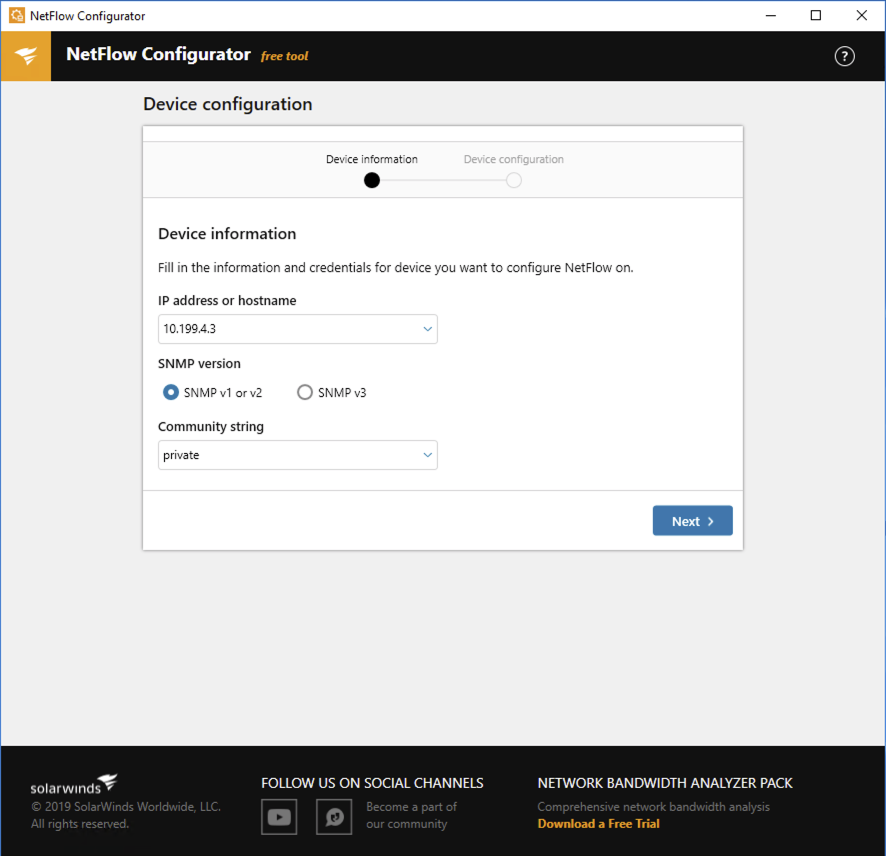Click into the IP address field 10.199.4.3

point(297,329)
